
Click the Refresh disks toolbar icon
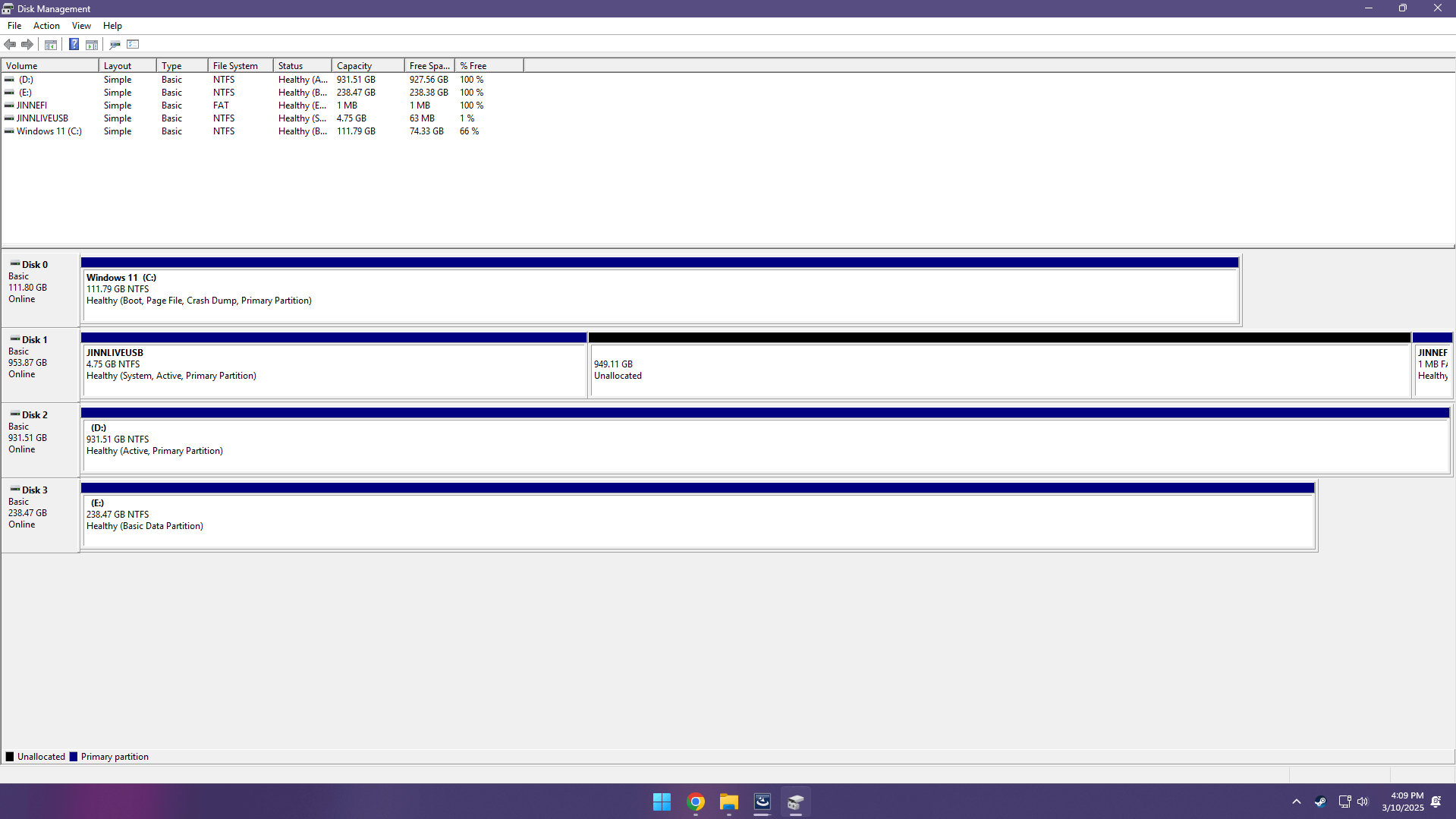[x=115, y=44]
